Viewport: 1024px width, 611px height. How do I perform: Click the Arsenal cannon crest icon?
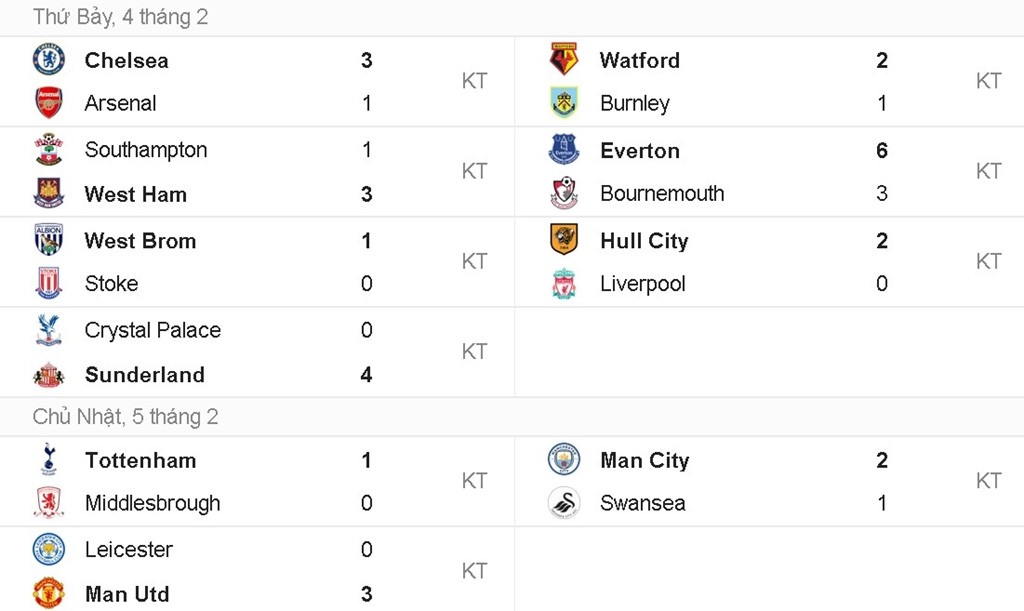tap(48, 103)
